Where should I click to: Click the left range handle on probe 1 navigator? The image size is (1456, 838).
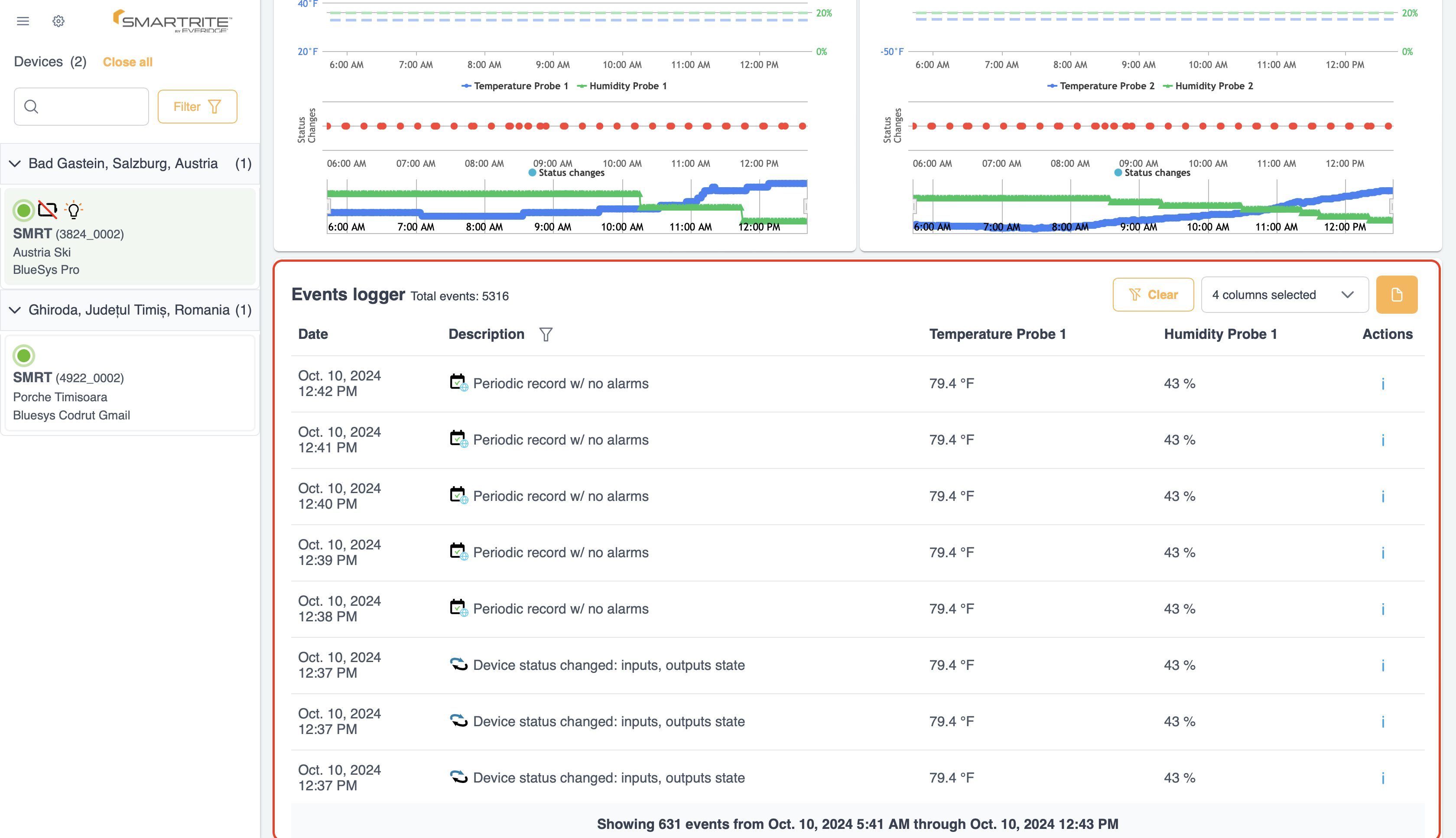(328, 206)
